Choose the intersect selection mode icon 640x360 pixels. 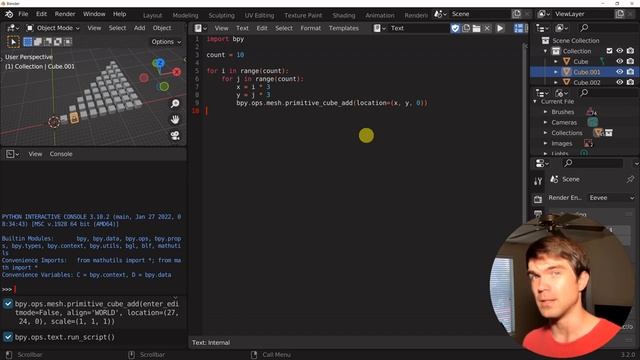click(x=68, y=42)
